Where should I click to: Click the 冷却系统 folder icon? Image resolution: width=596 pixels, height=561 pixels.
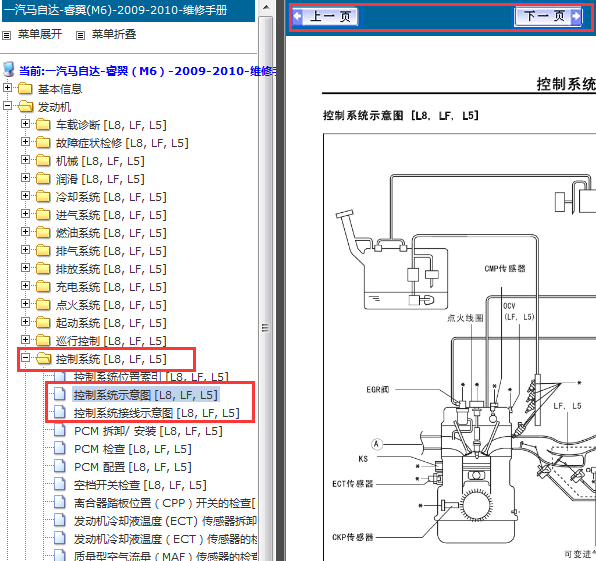click(x=43, y=197)
